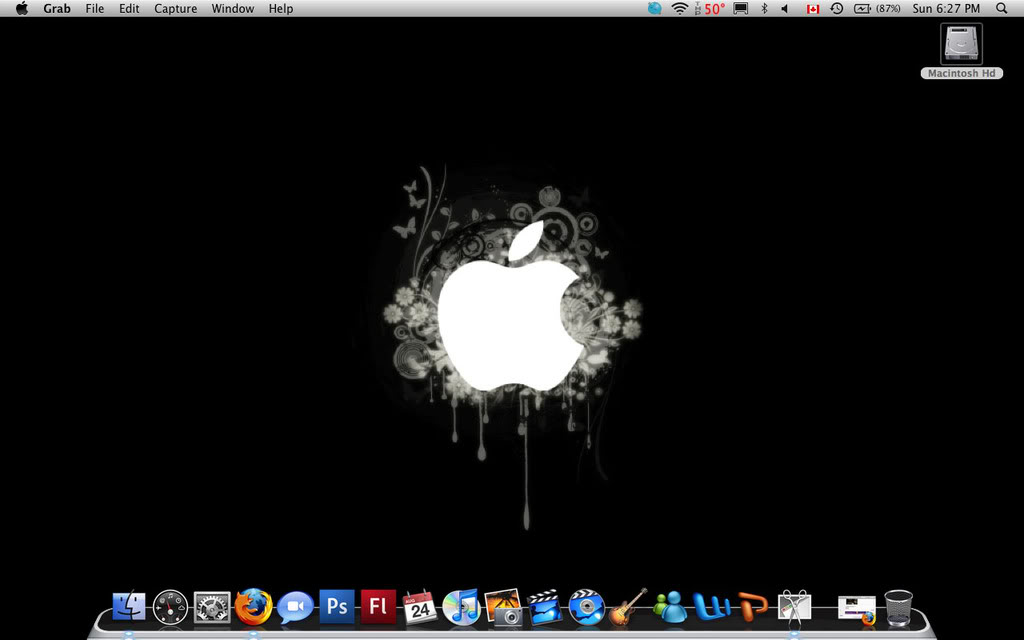Image resolution: width=1024 pixels, height=640 pixels.
Task: Open the Trash in the dock
Action: click(899, 607)
